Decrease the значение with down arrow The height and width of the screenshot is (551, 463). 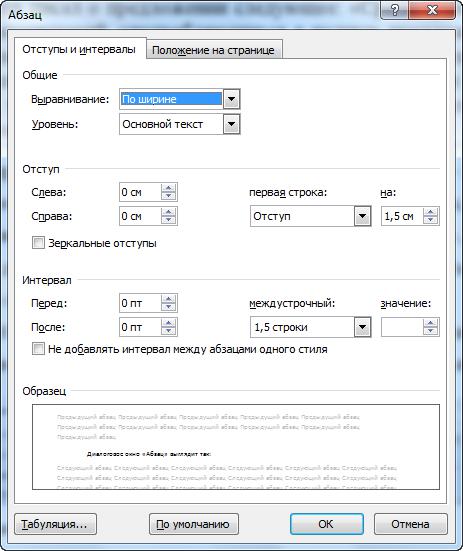pos(431,331)
